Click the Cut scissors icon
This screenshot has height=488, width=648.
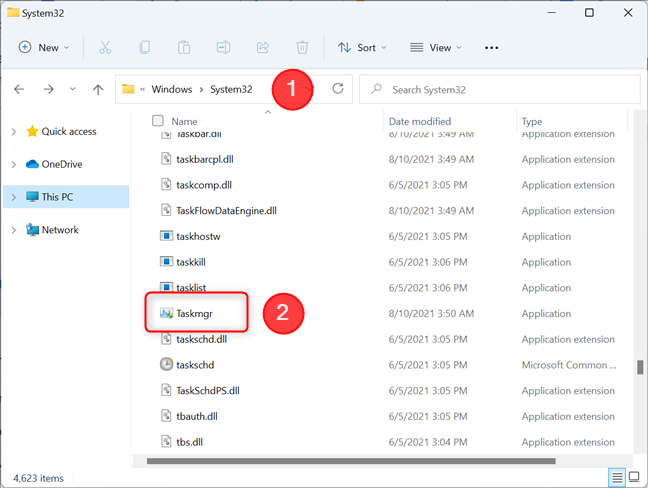(x=105, y=48)
